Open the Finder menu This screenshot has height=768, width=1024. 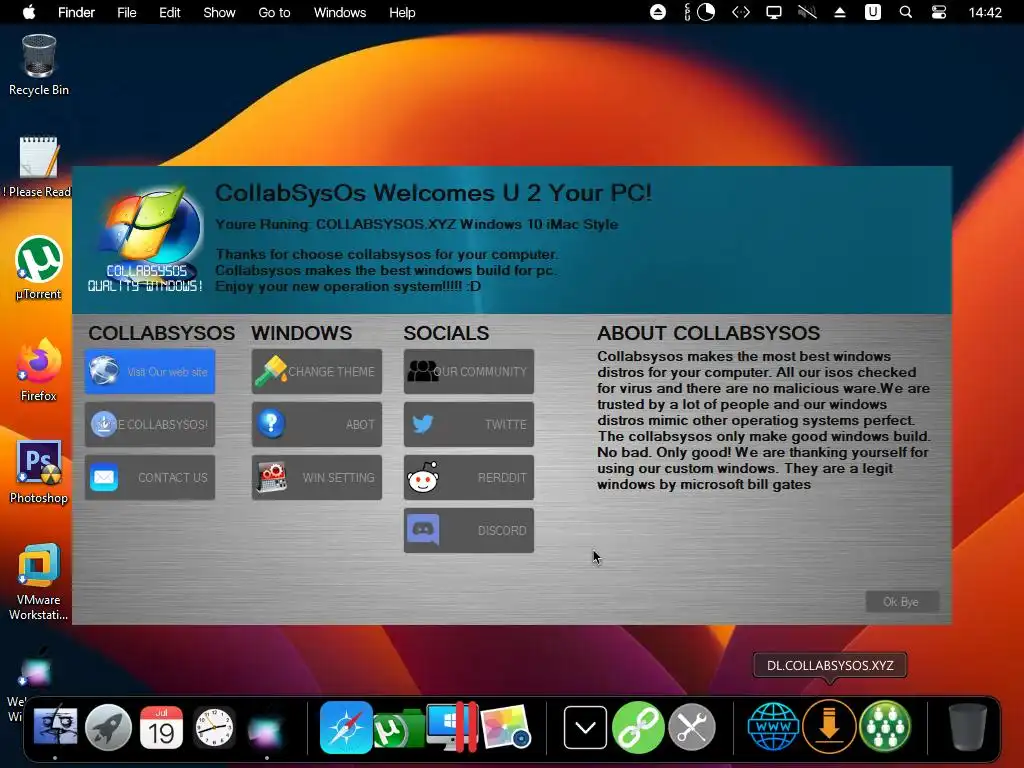point(76,12)
